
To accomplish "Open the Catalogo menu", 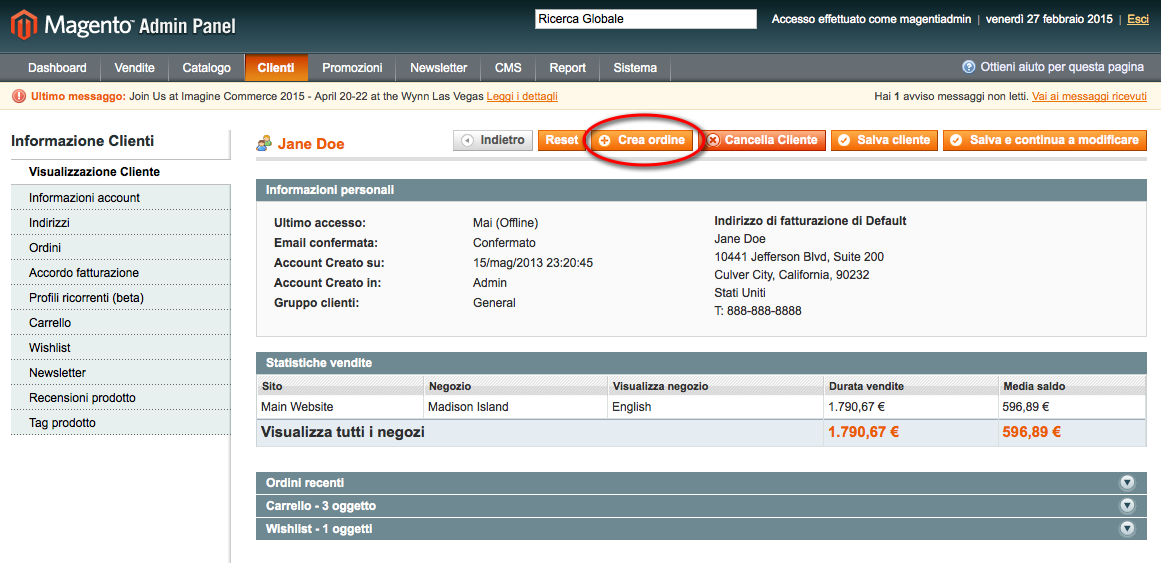I will pyautogui.click(x=206, y=68).
